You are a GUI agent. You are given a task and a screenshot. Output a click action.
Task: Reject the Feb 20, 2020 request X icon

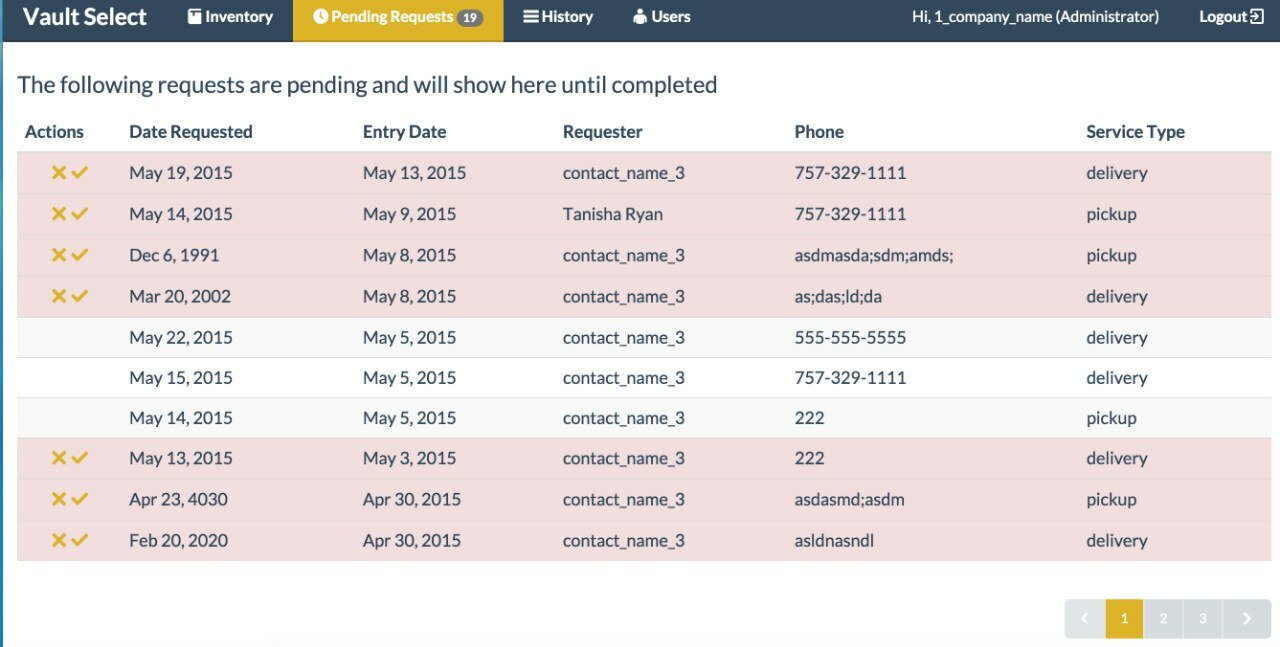(59, 540)
